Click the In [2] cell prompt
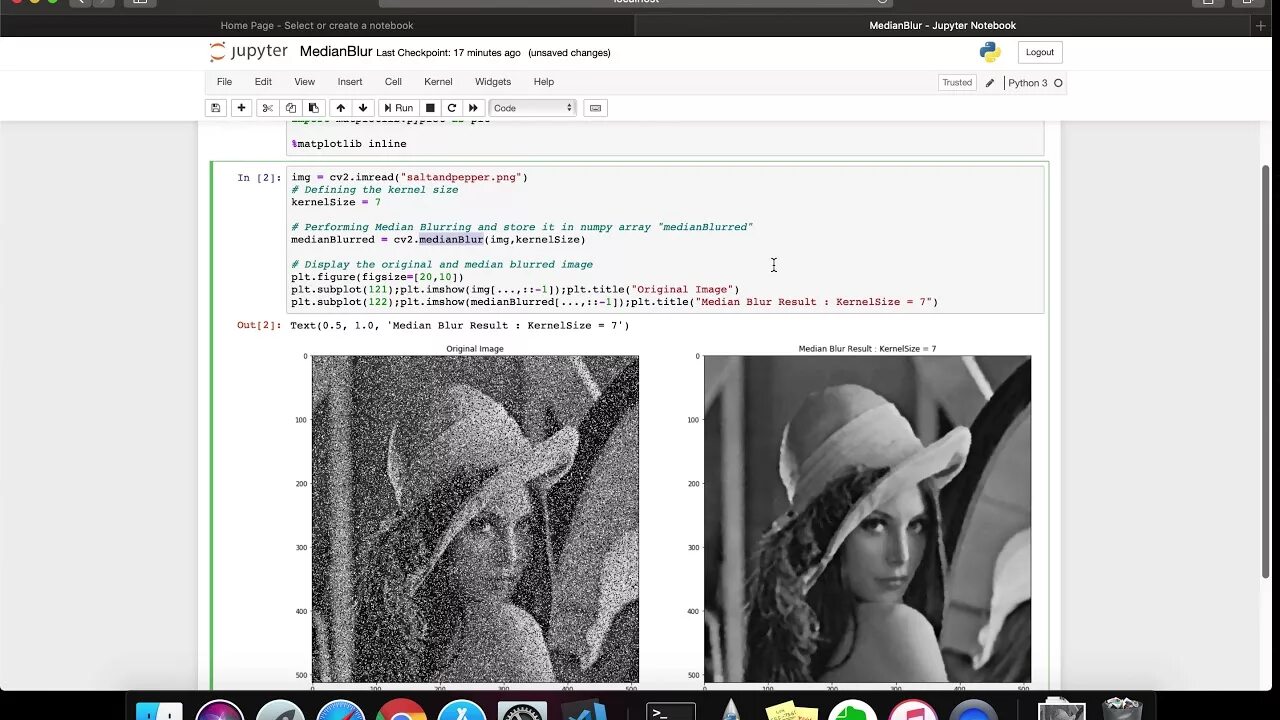The height and width of the screenshot is (720, 1280). coord(259,178)
